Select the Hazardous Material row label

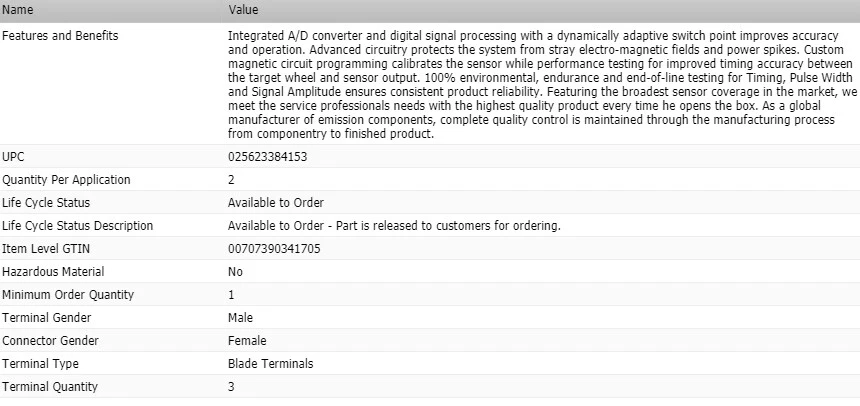pos(53,272)
